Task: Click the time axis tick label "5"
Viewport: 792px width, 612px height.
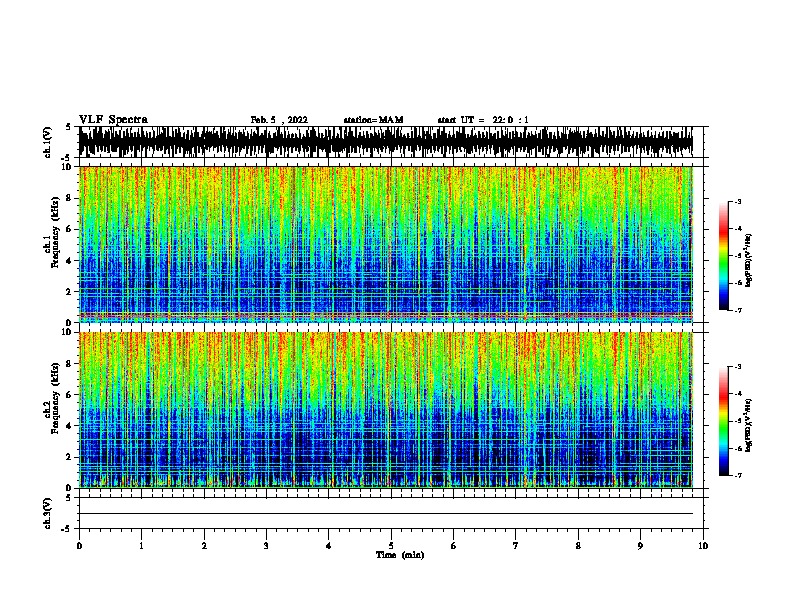Action: (x=391, y=545)
